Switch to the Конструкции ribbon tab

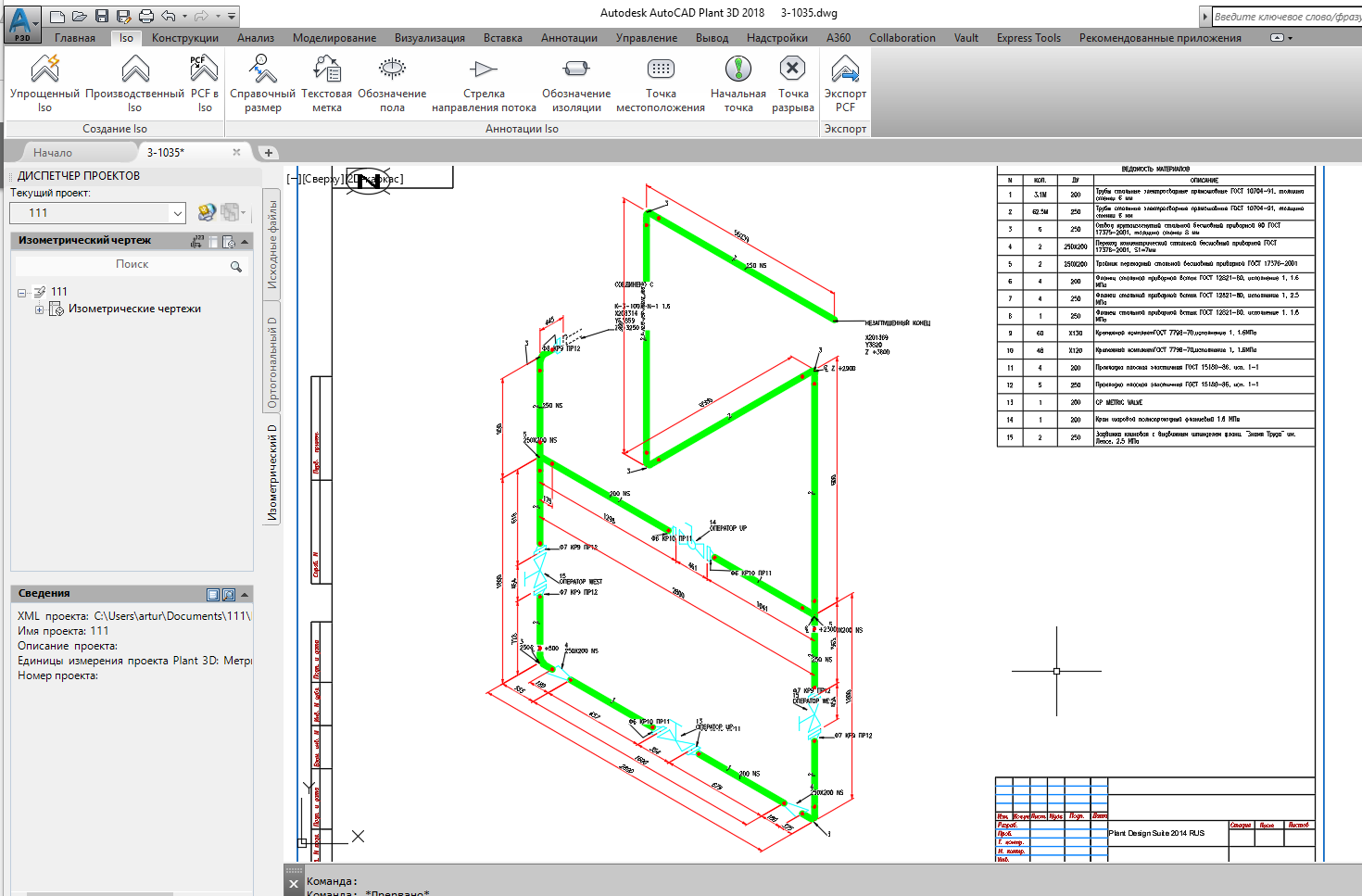point(185,38)
